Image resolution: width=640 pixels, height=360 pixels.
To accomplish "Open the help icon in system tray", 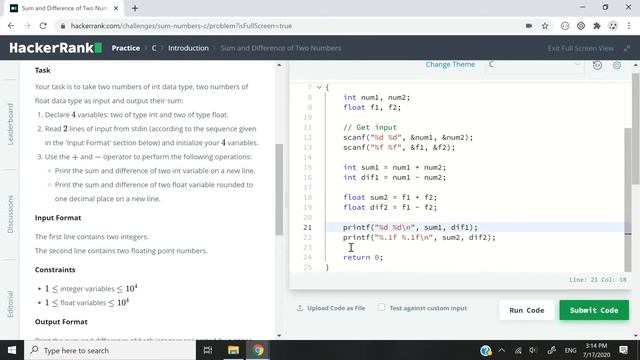I will (x=485, y=350).
